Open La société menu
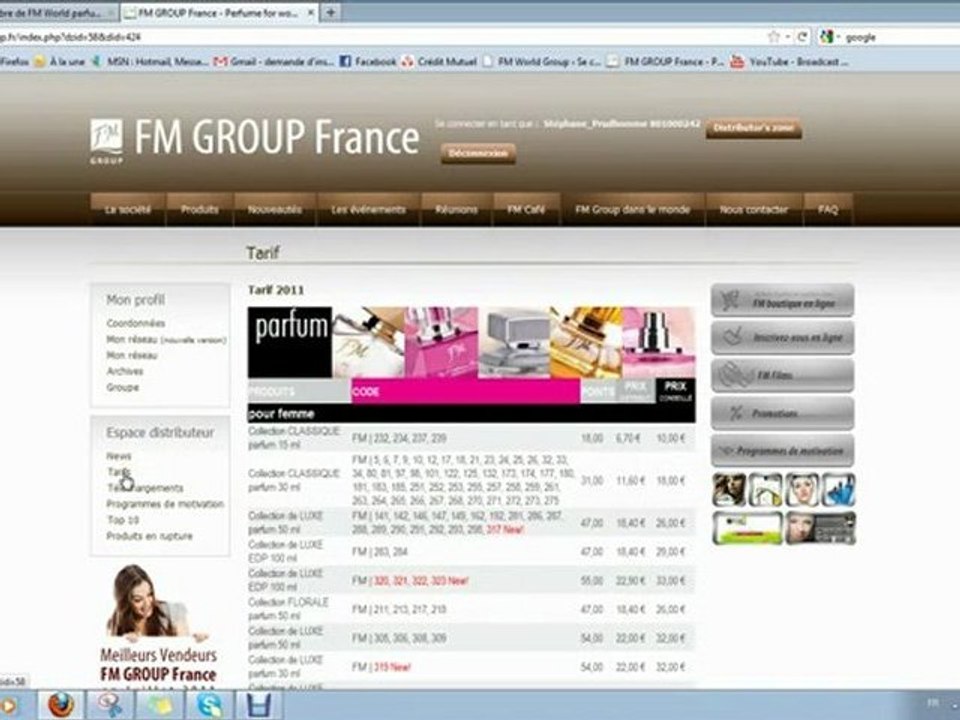960x720 pixels. (127, 209)
